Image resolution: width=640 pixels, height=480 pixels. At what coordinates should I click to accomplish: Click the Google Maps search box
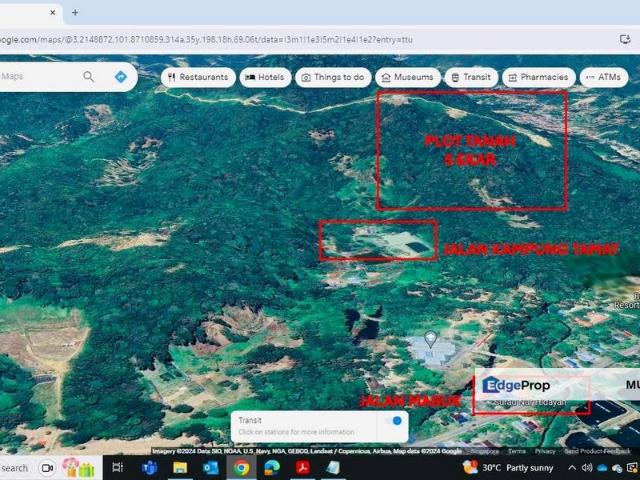(39, 76)
